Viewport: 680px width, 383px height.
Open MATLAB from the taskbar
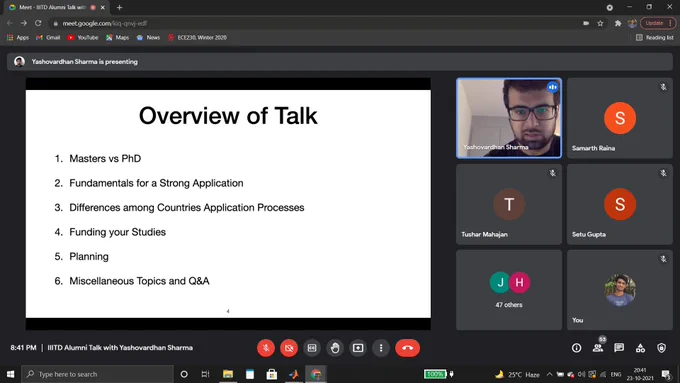point(294,374)
